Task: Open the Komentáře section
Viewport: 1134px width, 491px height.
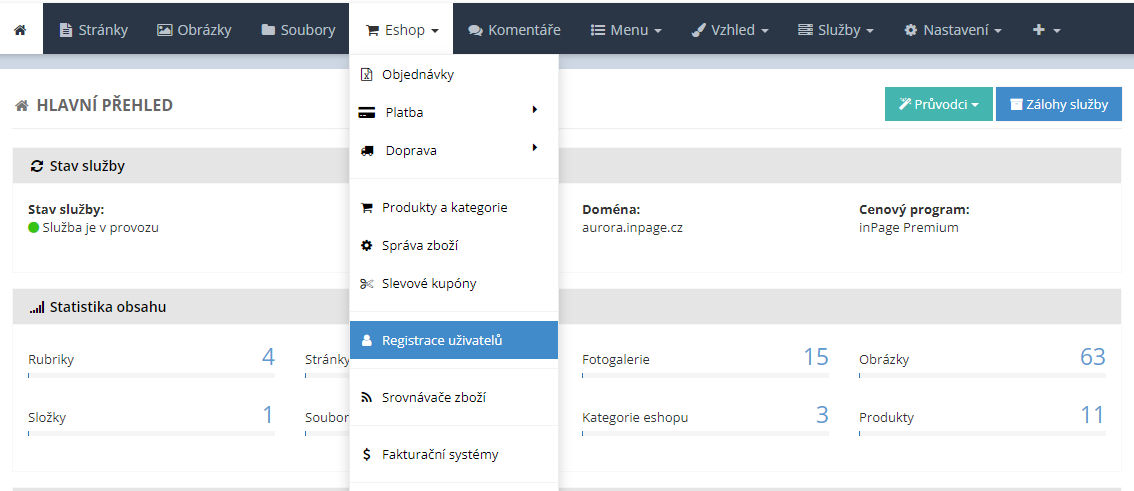Action: (x=515, y=30)
